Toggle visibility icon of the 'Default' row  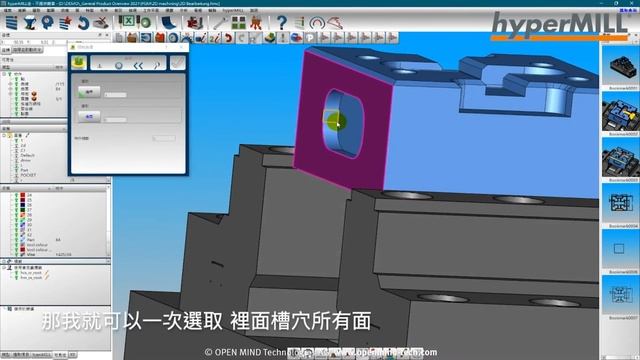[16, 156]
